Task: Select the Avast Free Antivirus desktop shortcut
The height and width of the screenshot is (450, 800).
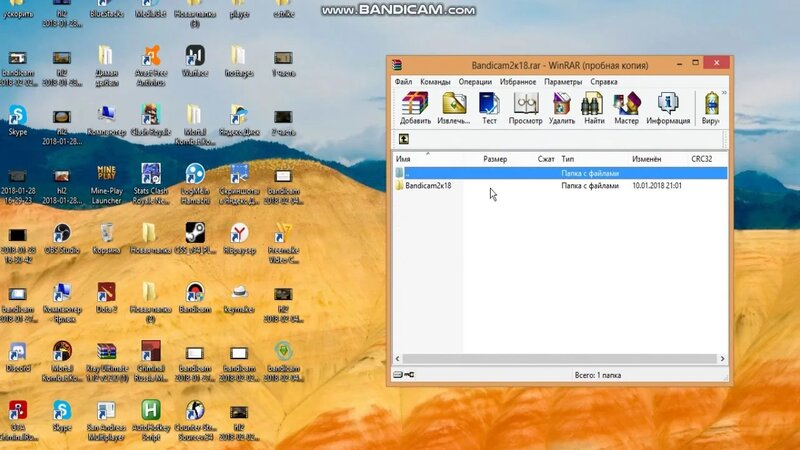Action: (151, 65)
